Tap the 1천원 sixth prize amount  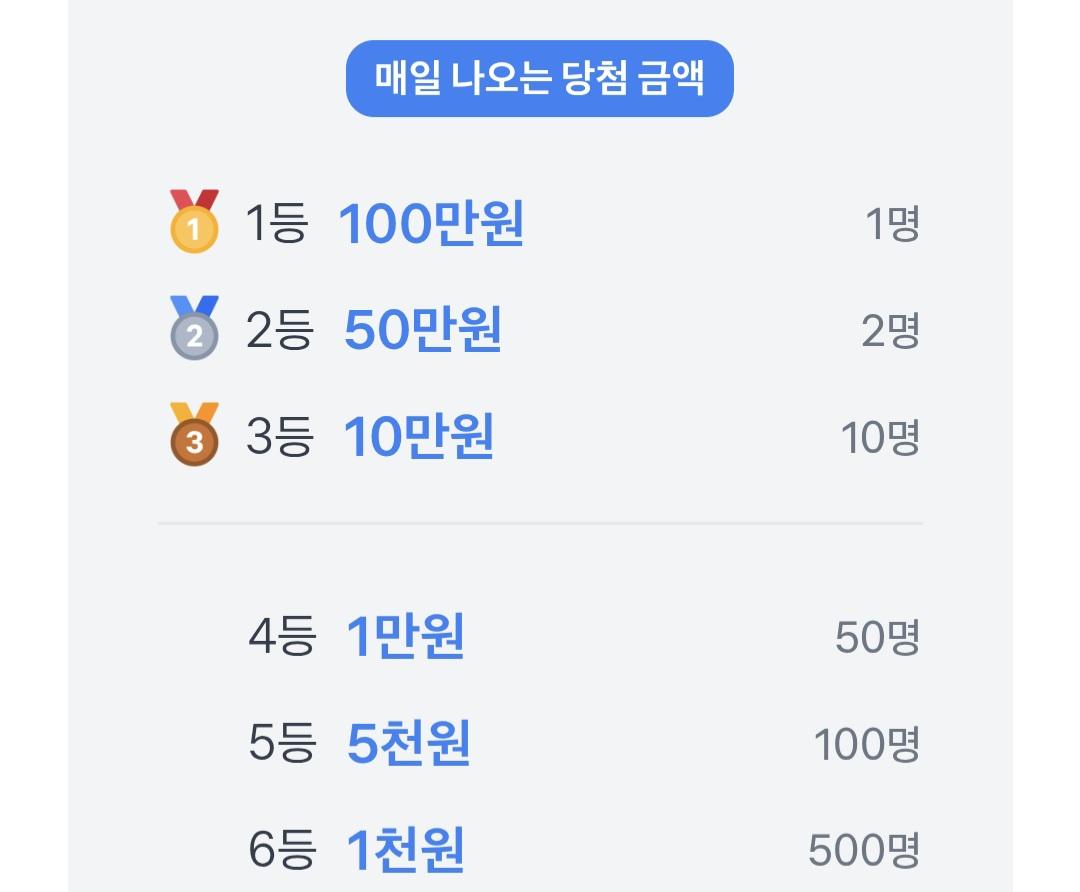[405, 850]
